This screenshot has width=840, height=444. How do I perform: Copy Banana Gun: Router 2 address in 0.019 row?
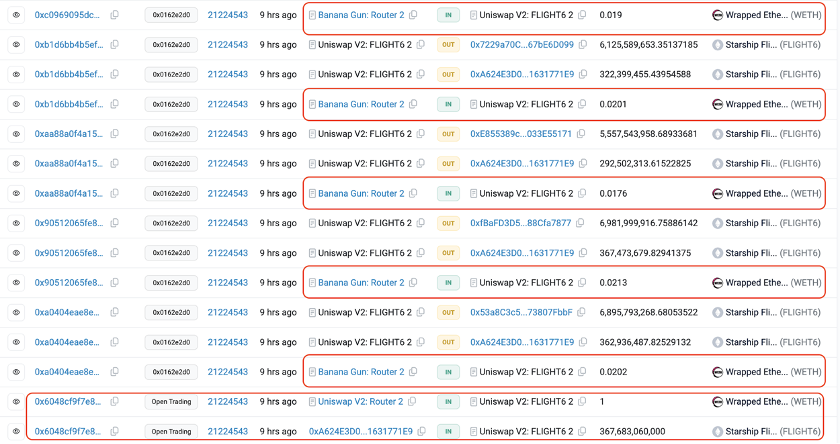tap(413, 15)
